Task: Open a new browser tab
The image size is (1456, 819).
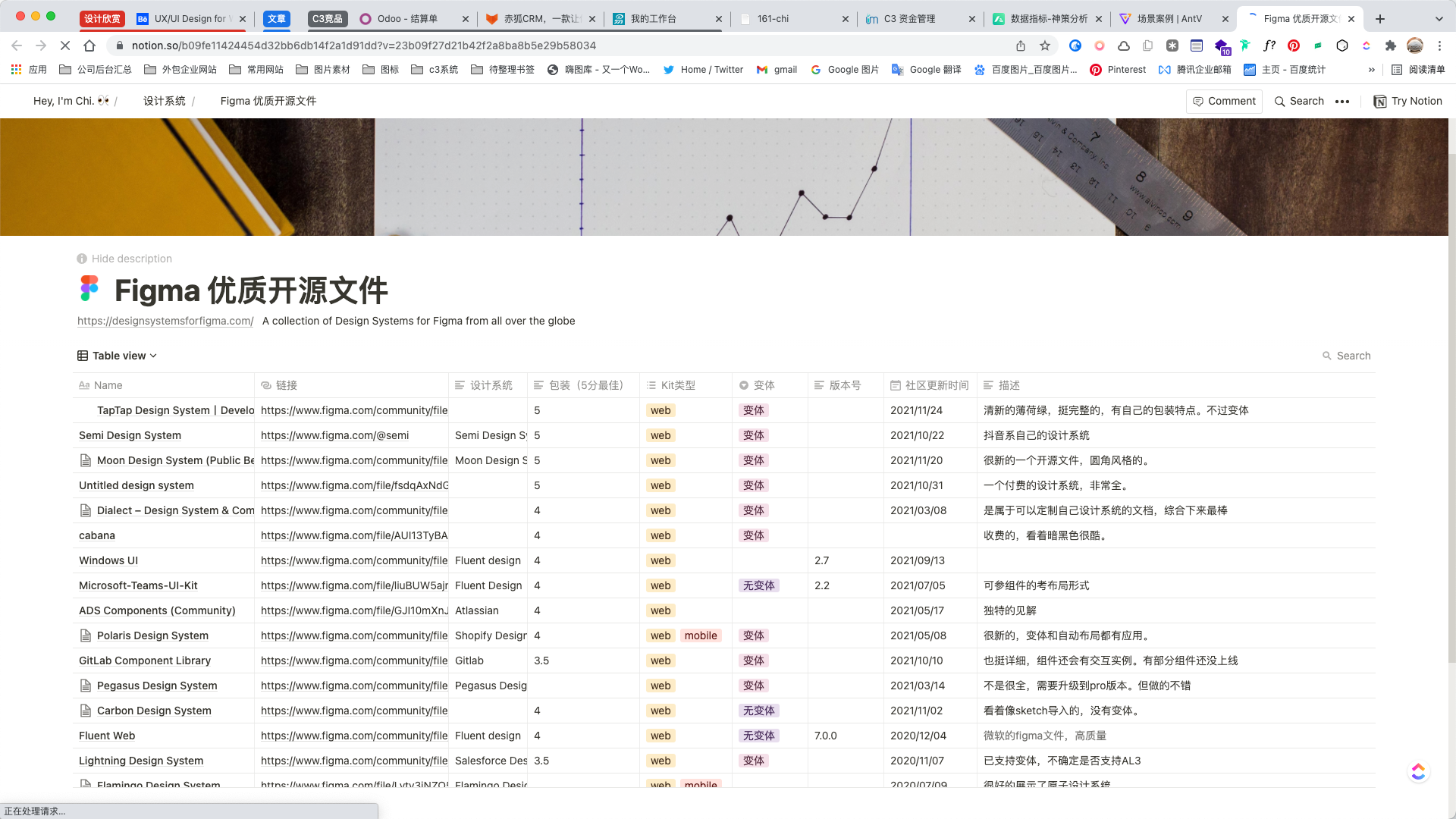Action: click(1380, 19)
